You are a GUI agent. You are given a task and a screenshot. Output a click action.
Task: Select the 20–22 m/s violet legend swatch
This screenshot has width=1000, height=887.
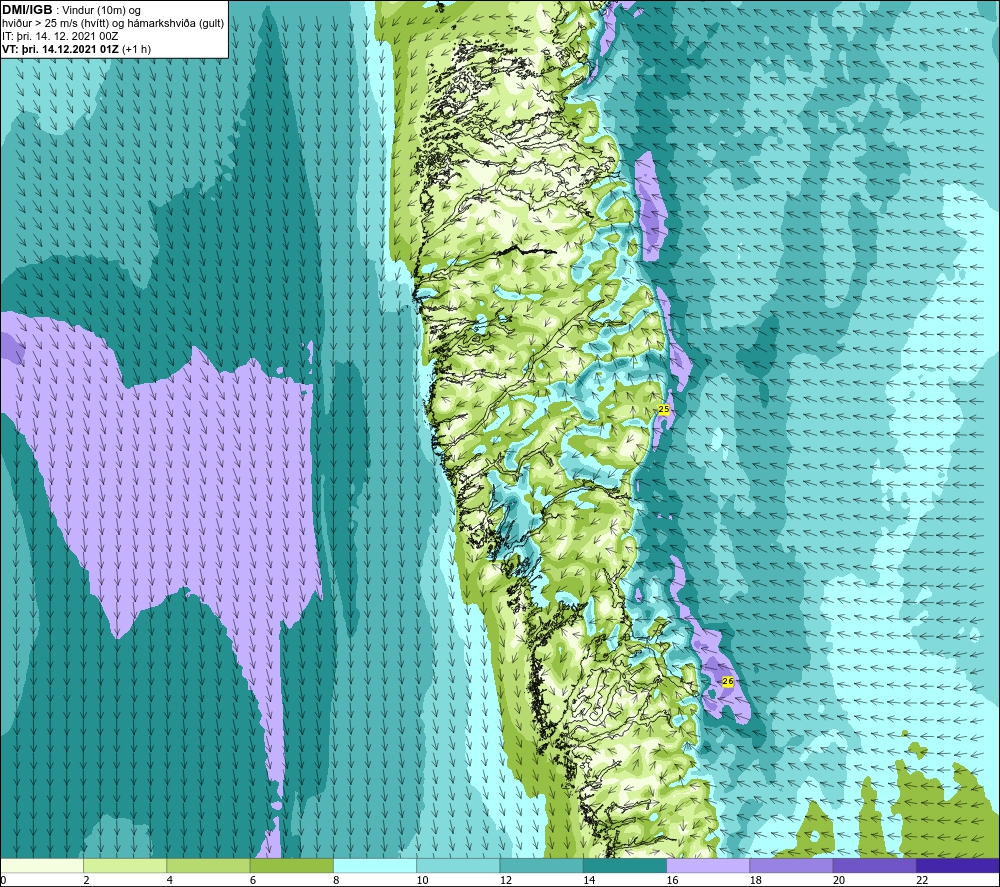pyautogui.click(x=874, y=865)
